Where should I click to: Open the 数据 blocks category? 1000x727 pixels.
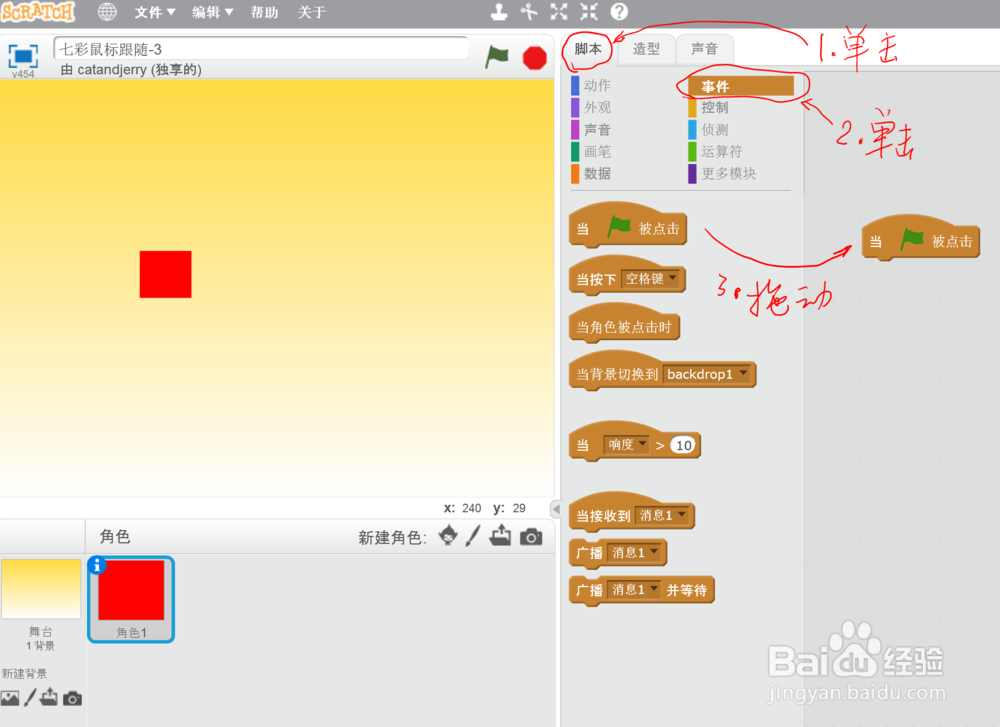[597, 173]
